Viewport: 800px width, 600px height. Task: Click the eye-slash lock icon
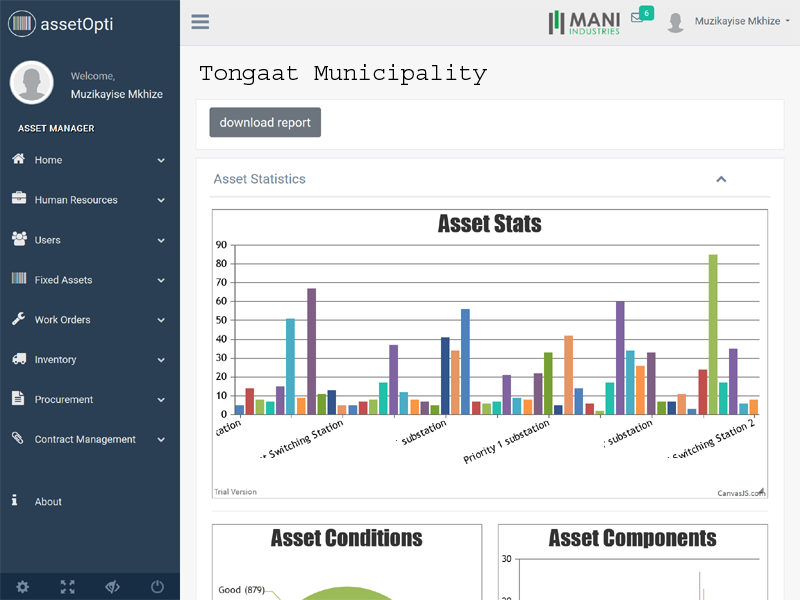(112, 587)
